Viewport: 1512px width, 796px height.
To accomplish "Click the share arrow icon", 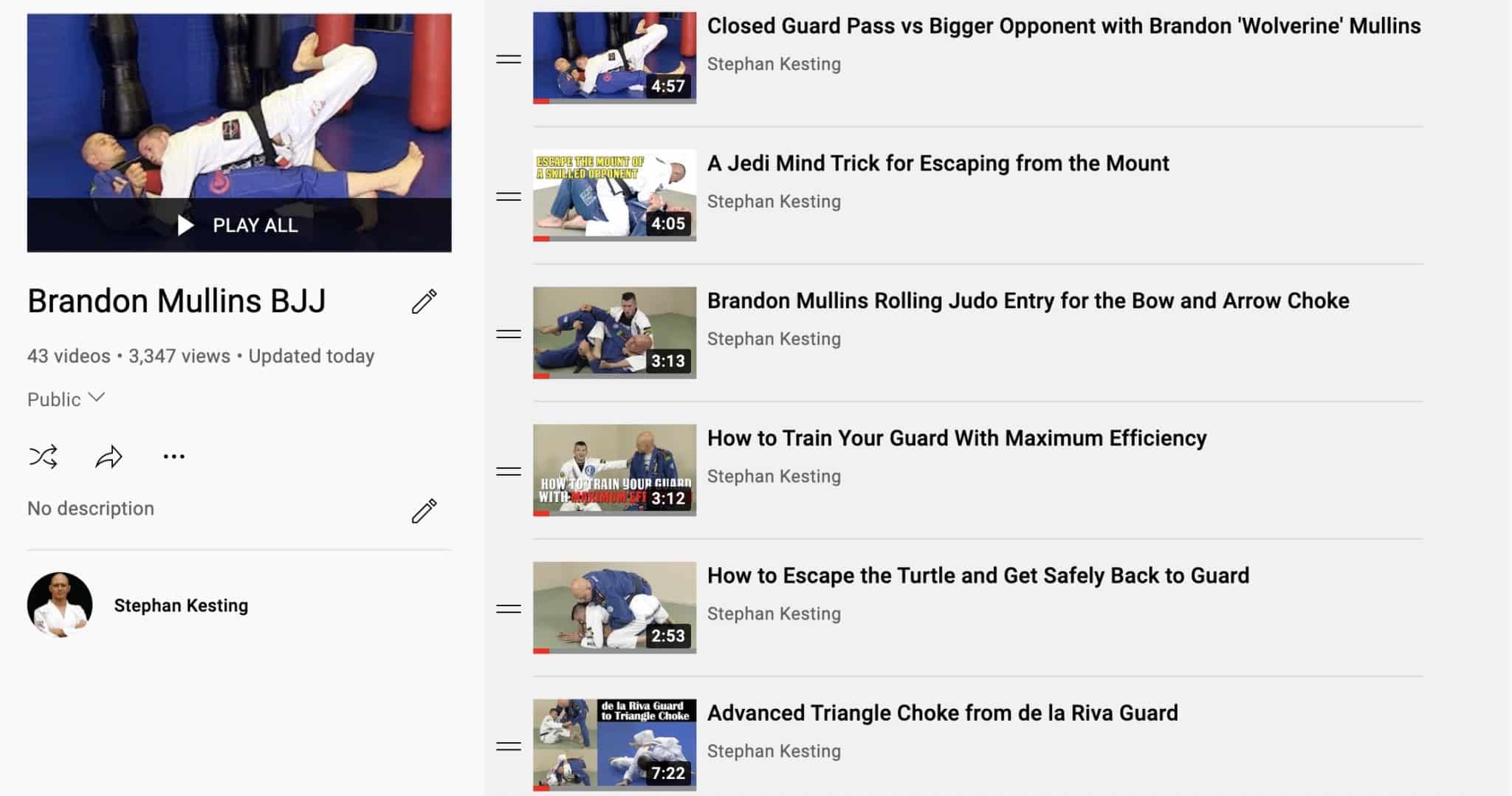I will point(109,457).
